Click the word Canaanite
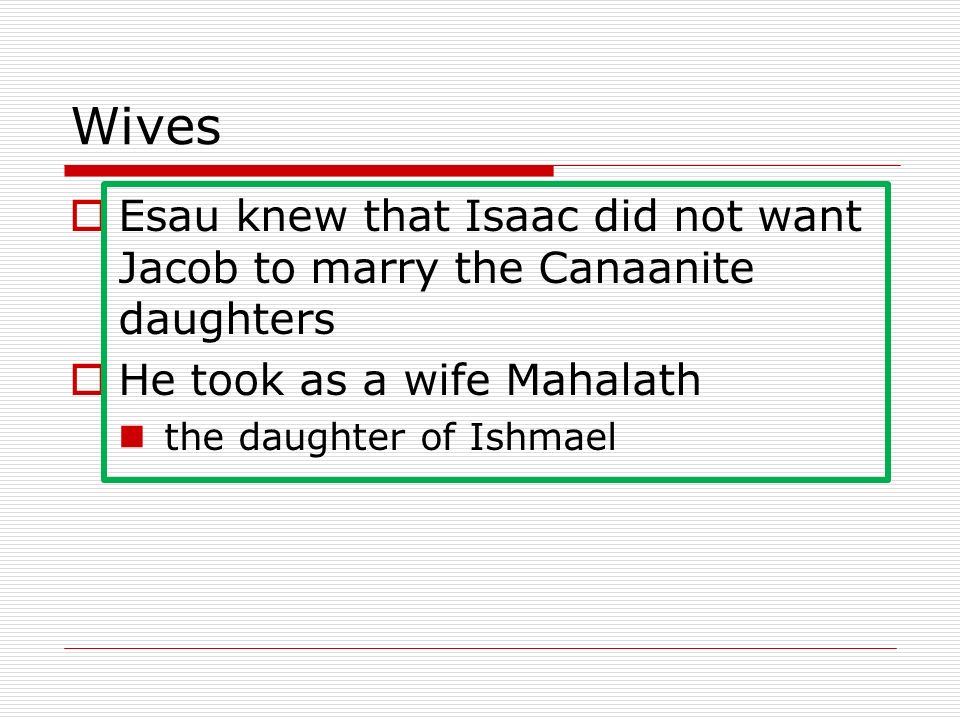The height and width of the screenshot is (720, 960). click(646, 268)
